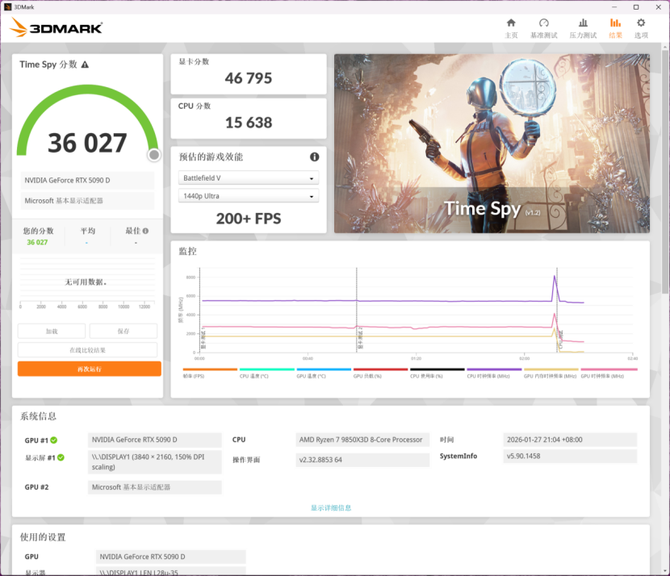
Task: Click Load (加载) result button
Action: pyautogui.click(x=51, y=331)
